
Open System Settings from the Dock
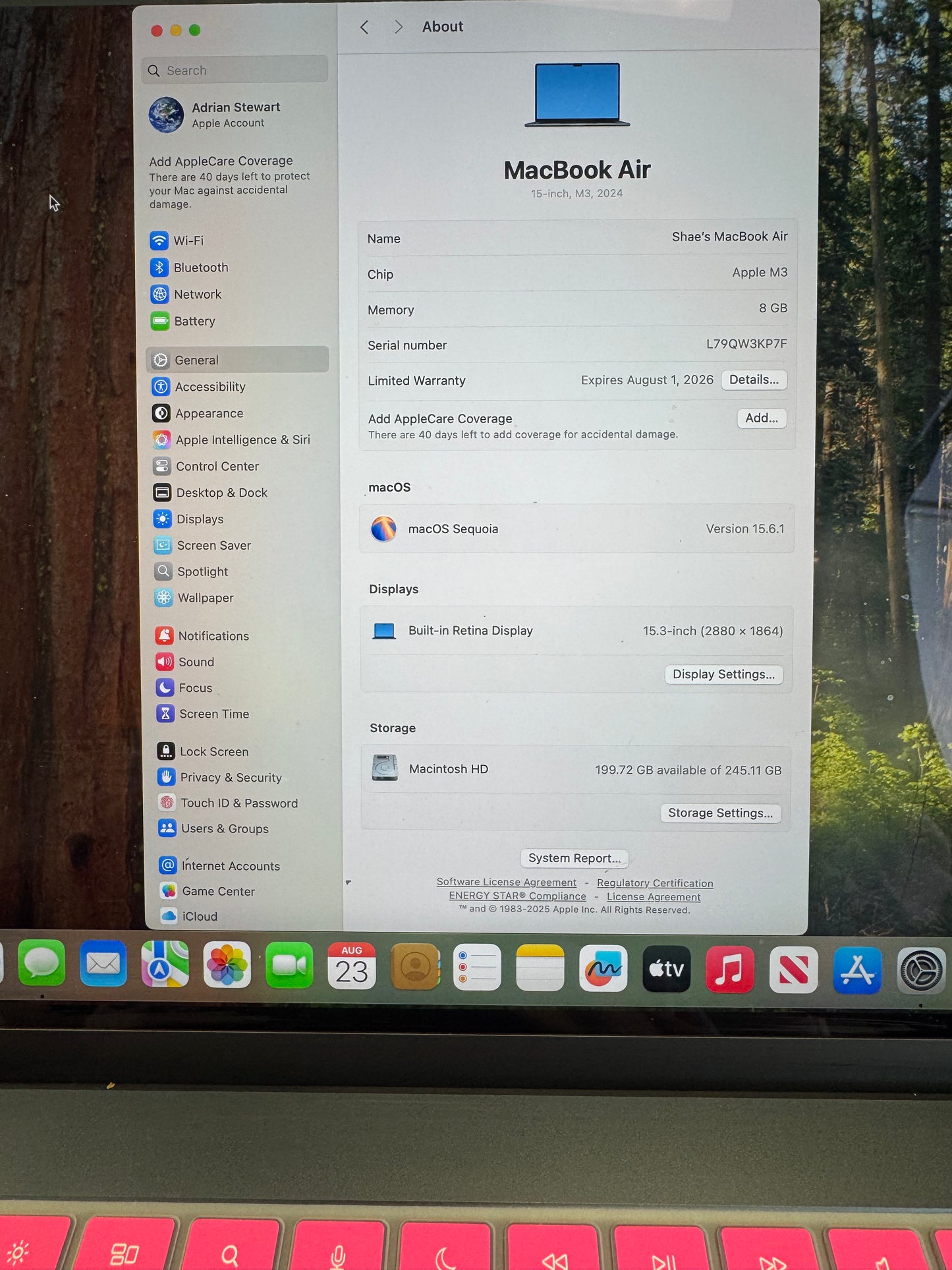point(922,971)
